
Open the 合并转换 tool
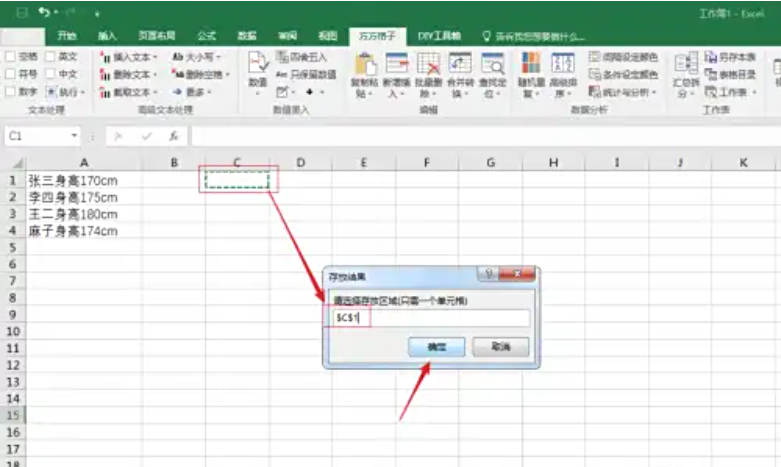click(x=459, y=64)
